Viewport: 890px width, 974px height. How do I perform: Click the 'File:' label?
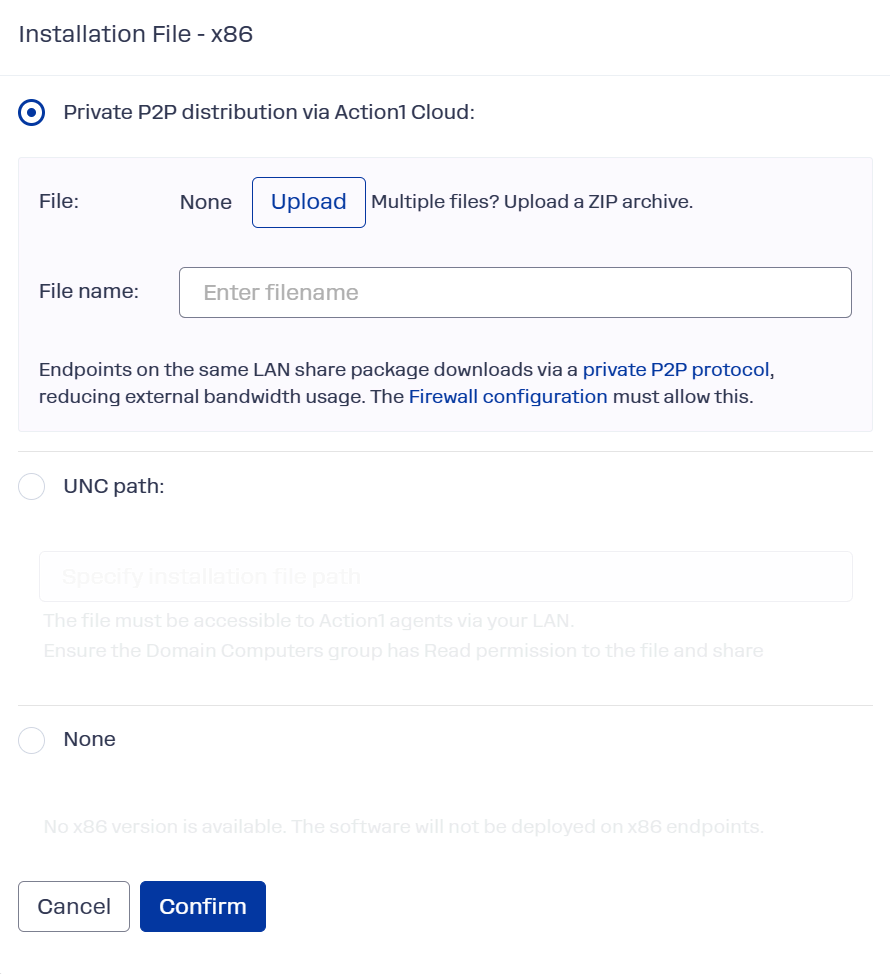(59, 201)
